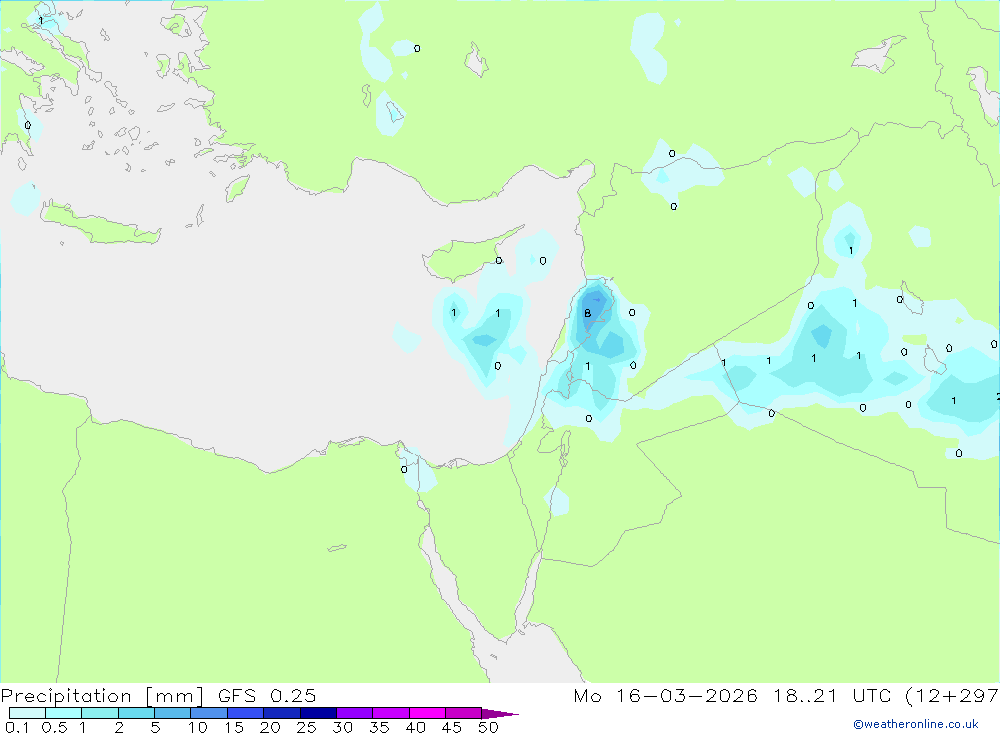This screenshot has height=733, width=1000.
Task: Open the weatheronline.co.uk copyright link
Action: (x=916, y=724)
